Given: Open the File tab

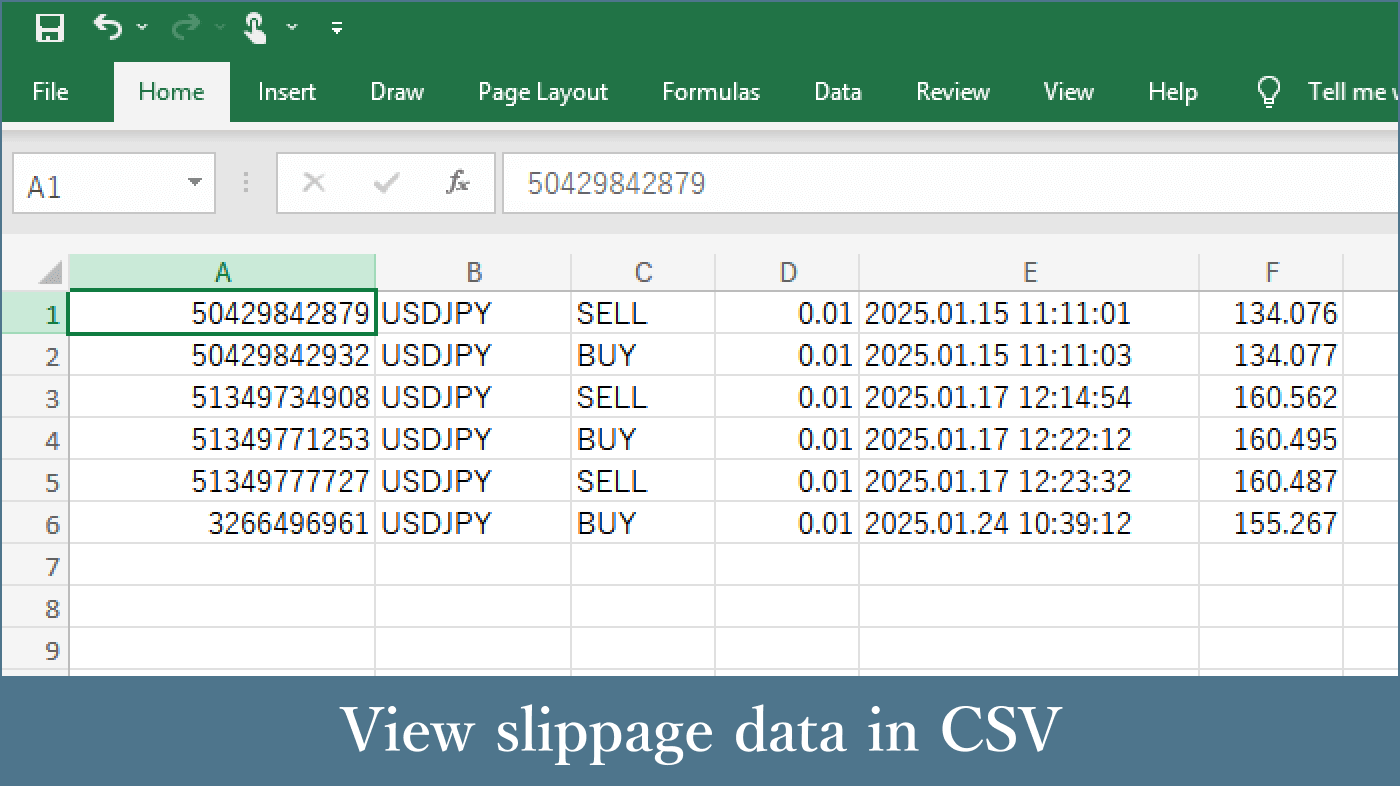Looking at the screenshot, I should [x=50, y=92].
